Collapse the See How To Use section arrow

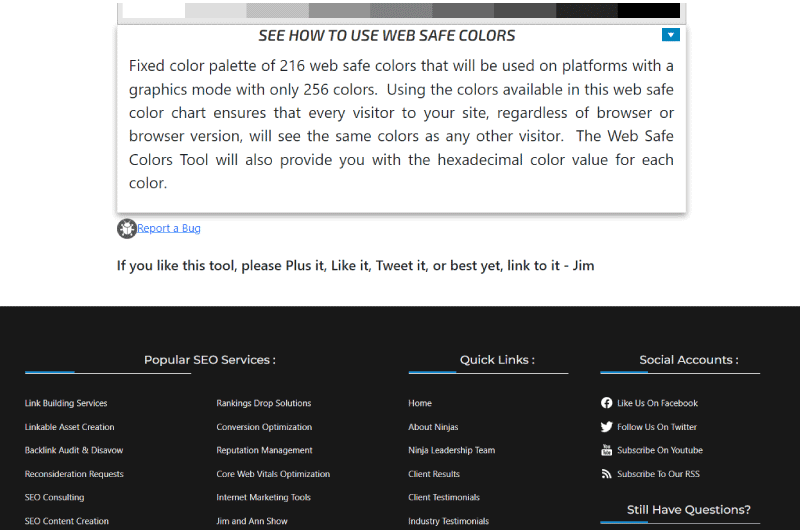[x=670, y=35]
